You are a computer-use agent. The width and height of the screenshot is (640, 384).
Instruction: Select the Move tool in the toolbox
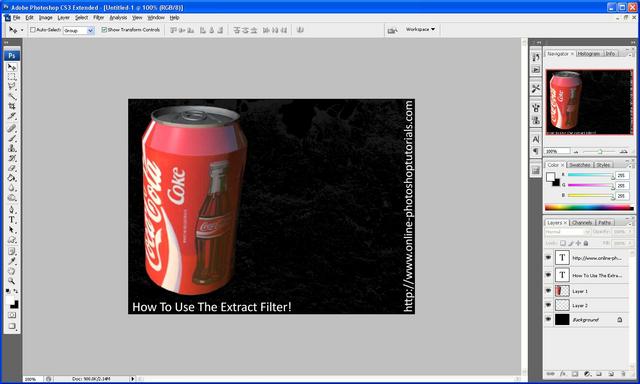coord(12,67)
